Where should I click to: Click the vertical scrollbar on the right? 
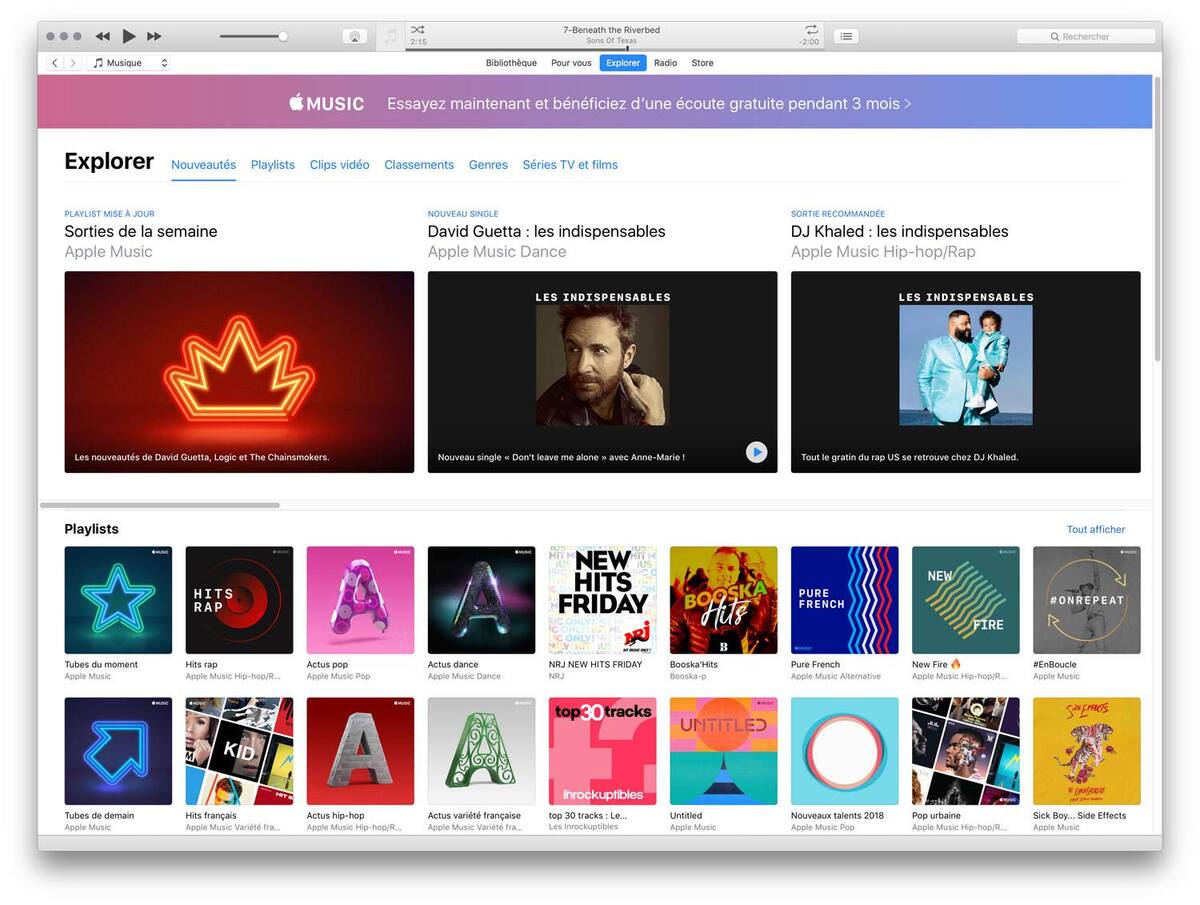(1157, 218)
